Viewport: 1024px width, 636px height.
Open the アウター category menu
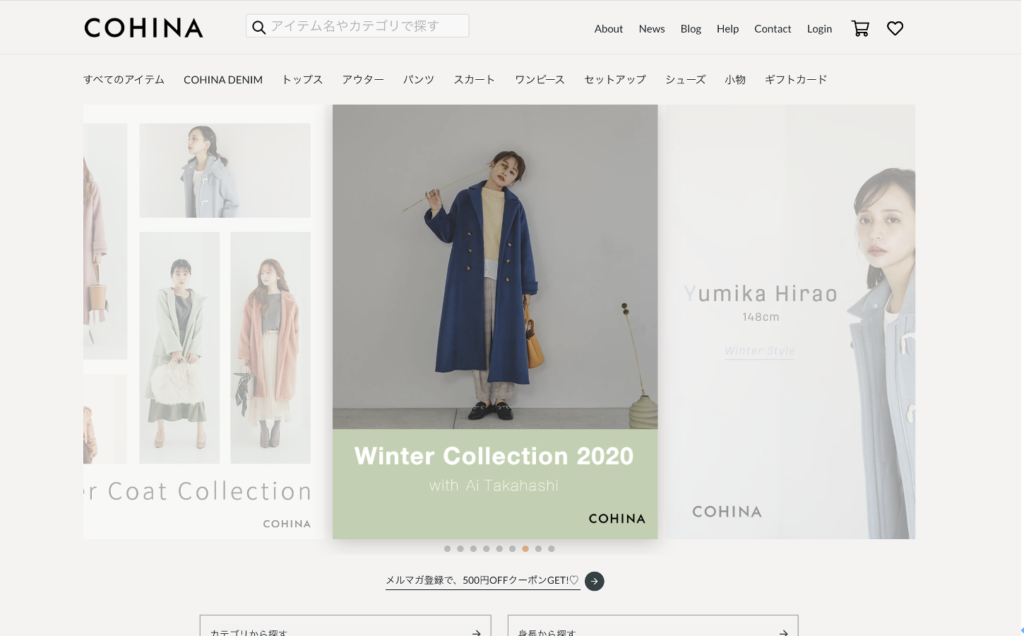tap(362, 80)
